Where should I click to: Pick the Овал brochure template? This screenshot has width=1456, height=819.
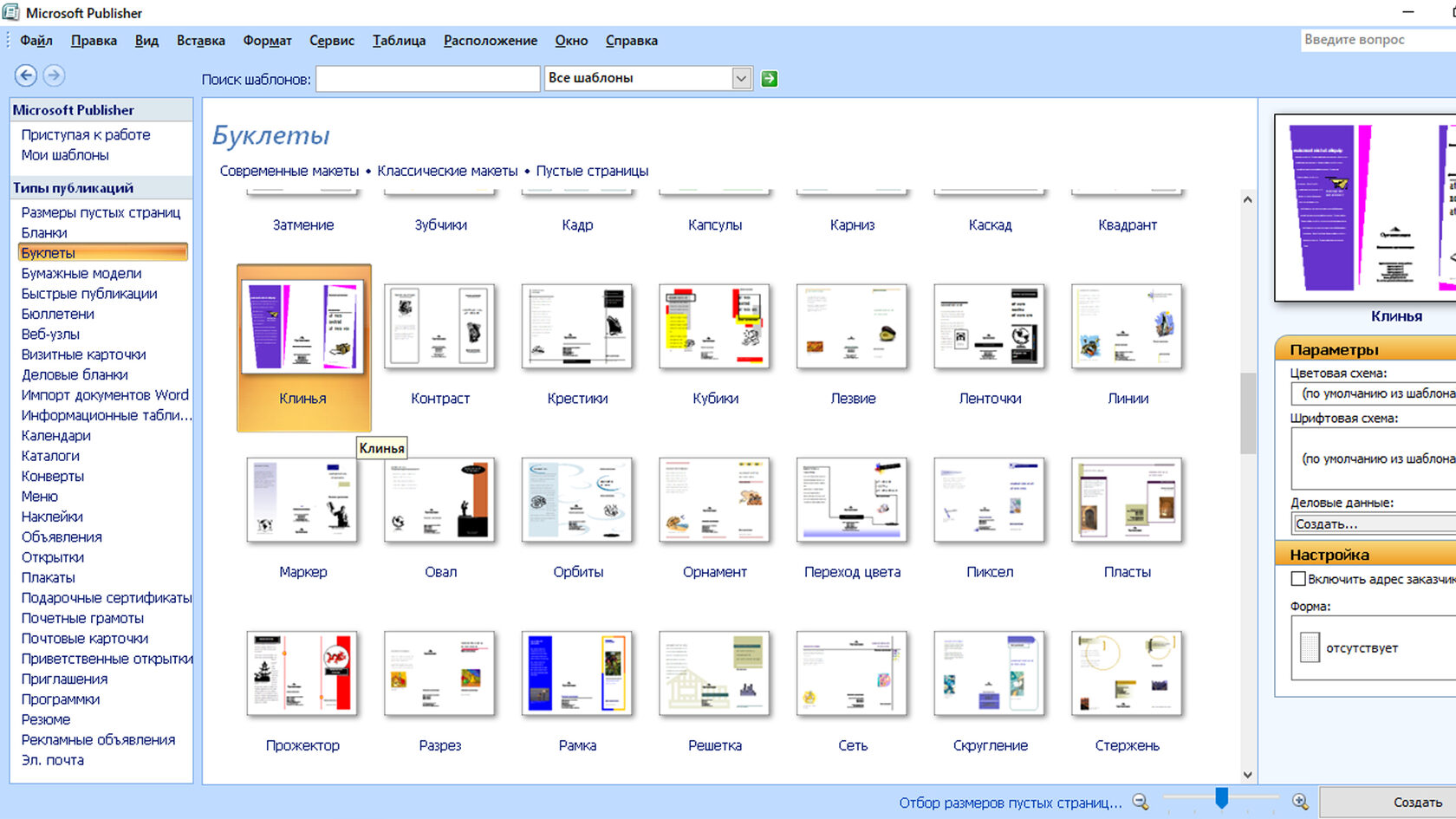[439, 500]
